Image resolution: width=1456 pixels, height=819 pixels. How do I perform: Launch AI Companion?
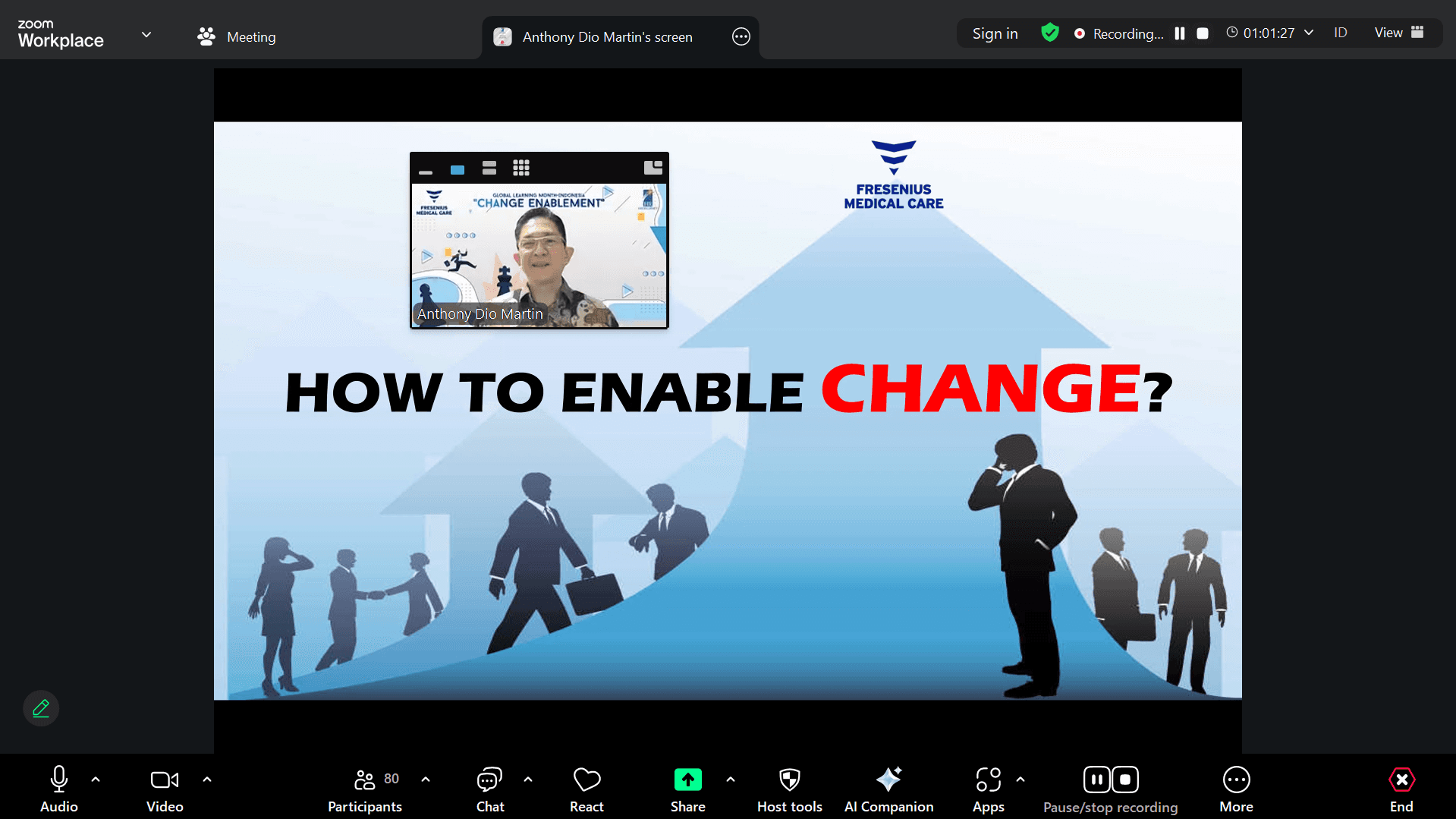tap(888, 789)
